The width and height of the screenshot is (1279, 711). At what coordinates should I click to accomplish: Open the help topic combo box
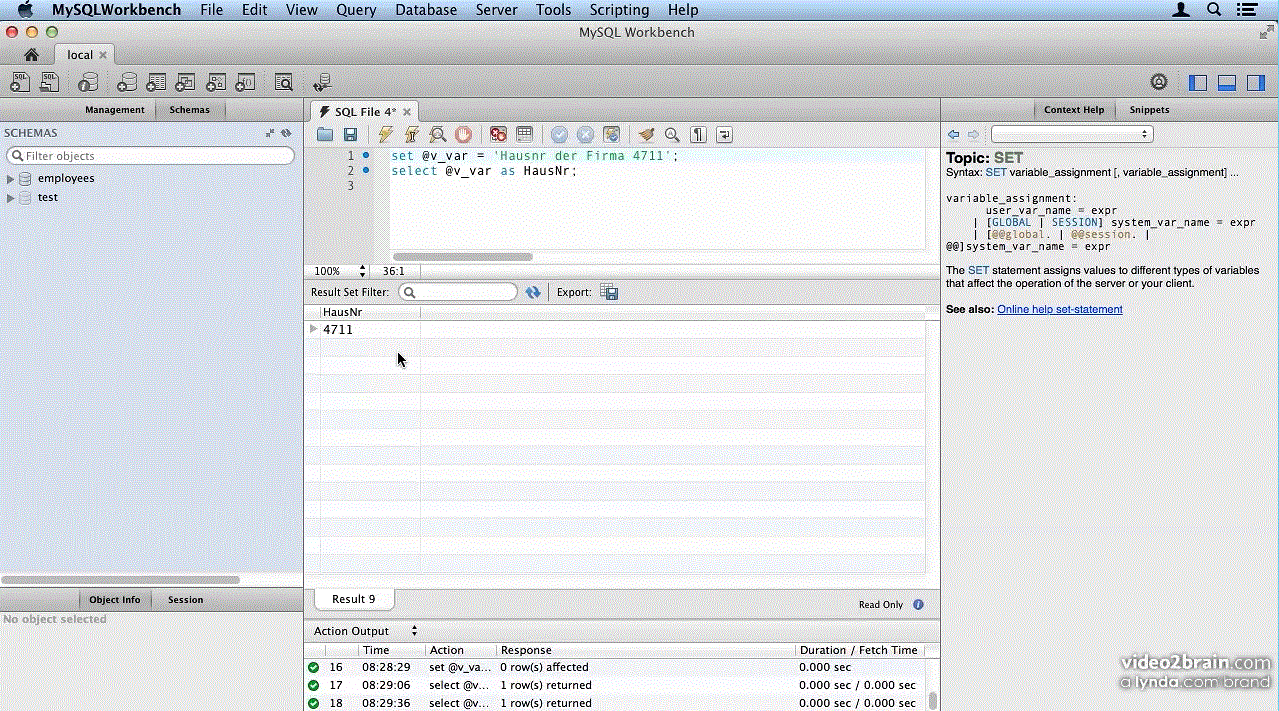[x=1072, y=134]
